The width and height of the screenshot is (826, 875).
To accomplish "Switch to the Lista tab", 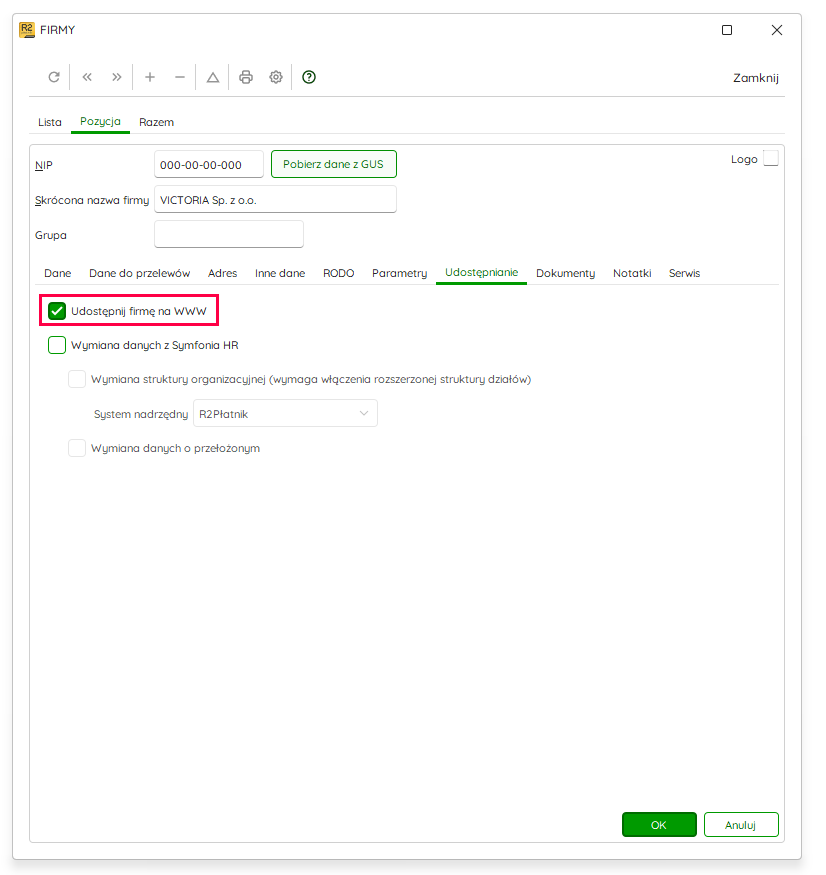I will point(50,122).
